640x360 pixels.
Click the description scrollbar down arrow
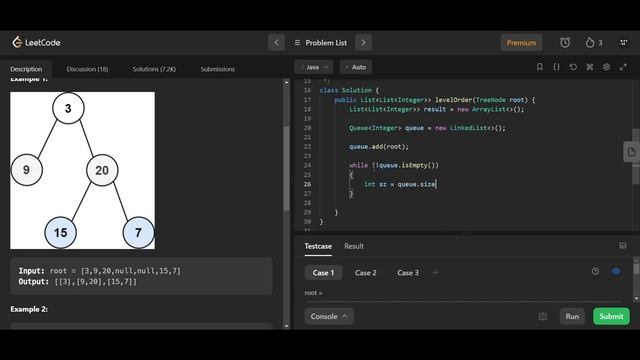[x=286, y=326]
